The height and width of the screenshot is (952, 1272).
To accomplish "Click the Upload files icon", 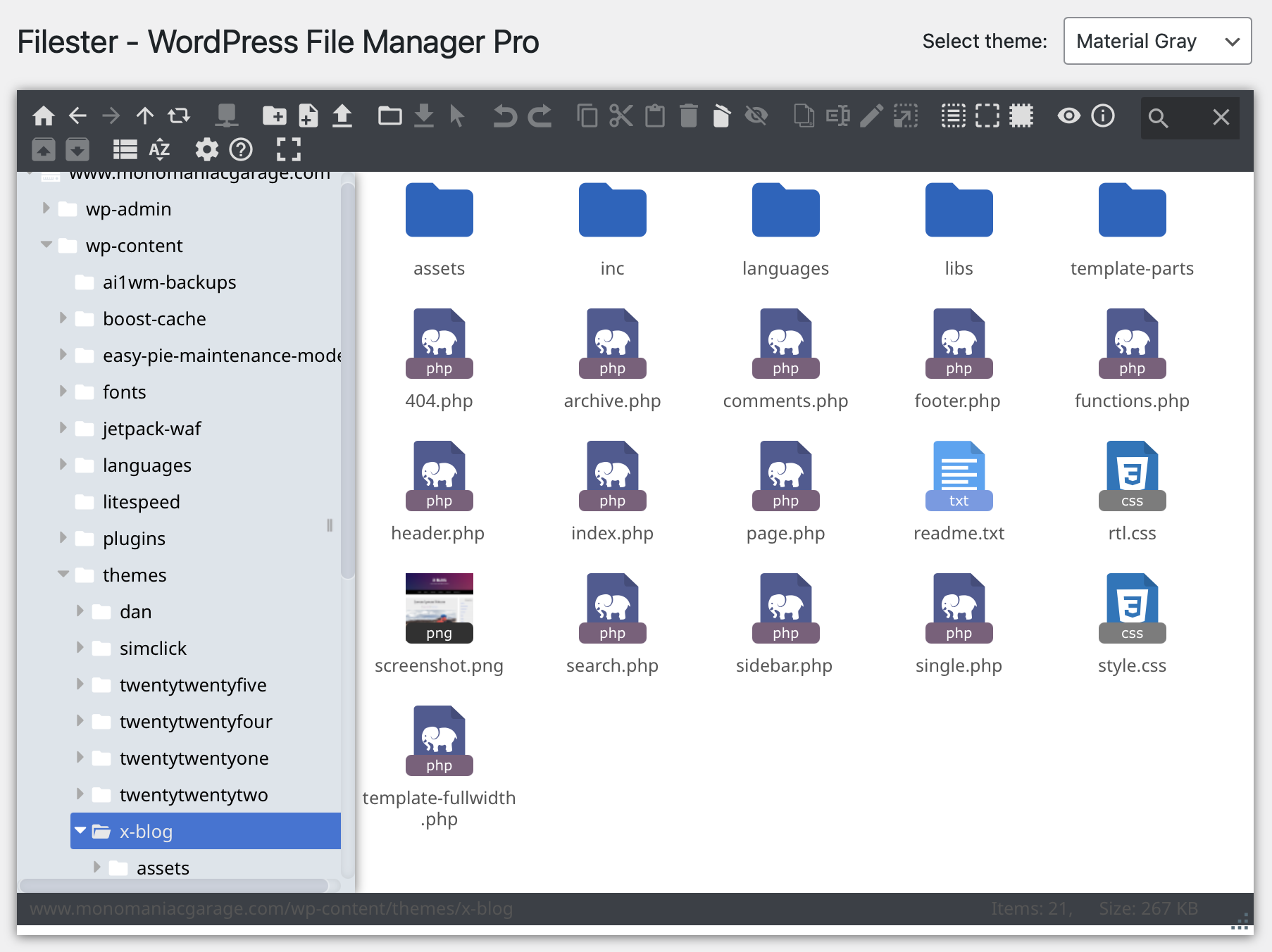I will click(x=342, y=115).
